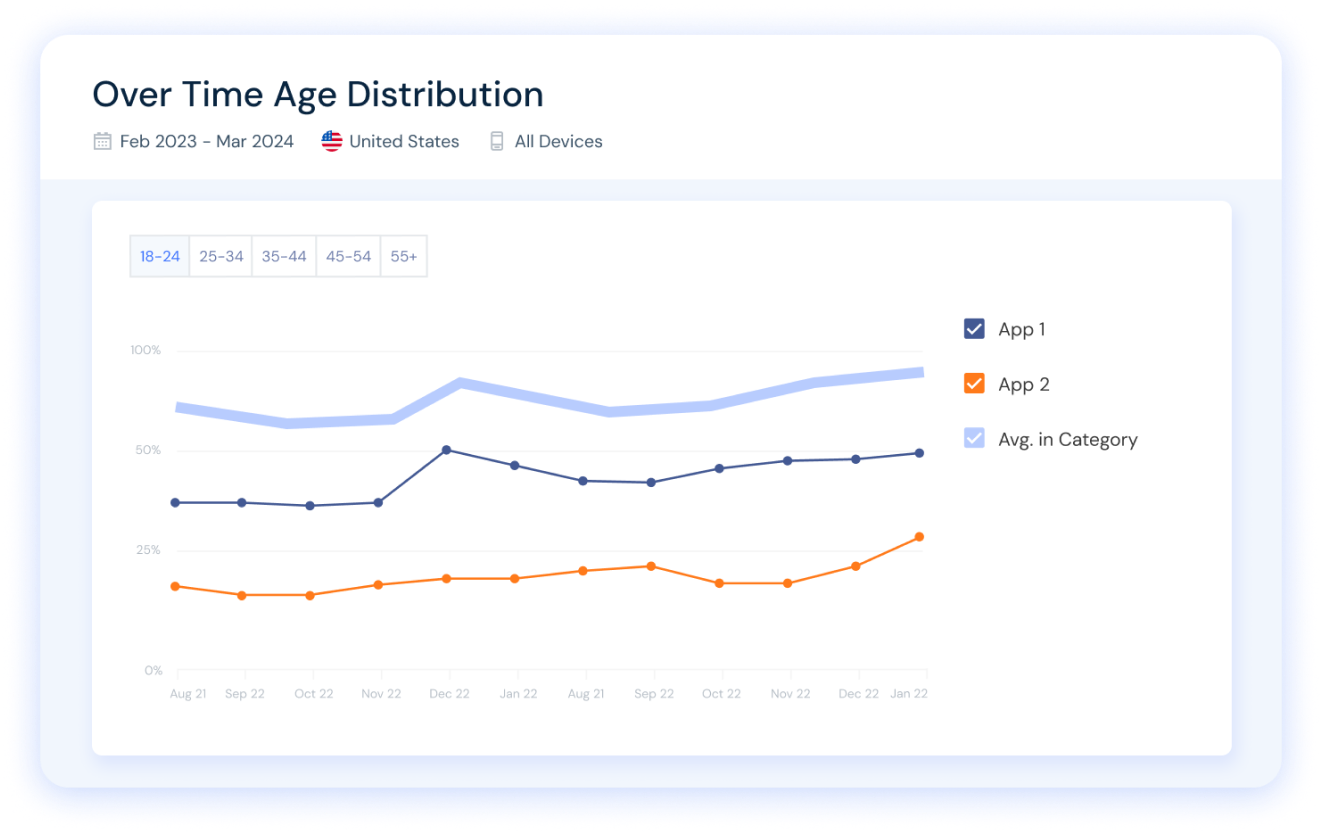1321x832 pixels.
Task: Click the United States country label
Action: click(x=404, y=141)
